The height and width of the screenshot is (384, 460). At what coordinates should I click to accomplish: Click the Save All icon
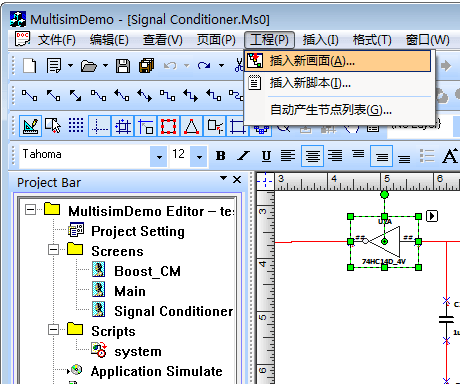[x=146, y=66]
